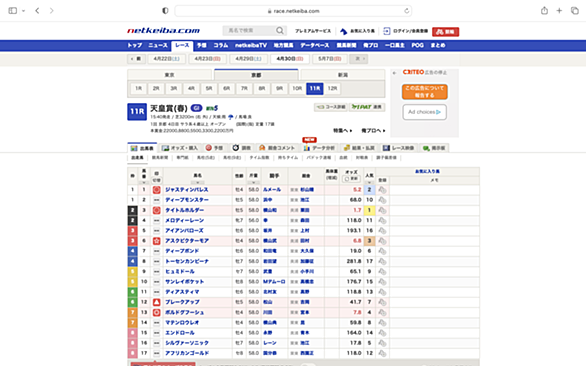Open jockey link Mデムーロ

tap(274, 282)
